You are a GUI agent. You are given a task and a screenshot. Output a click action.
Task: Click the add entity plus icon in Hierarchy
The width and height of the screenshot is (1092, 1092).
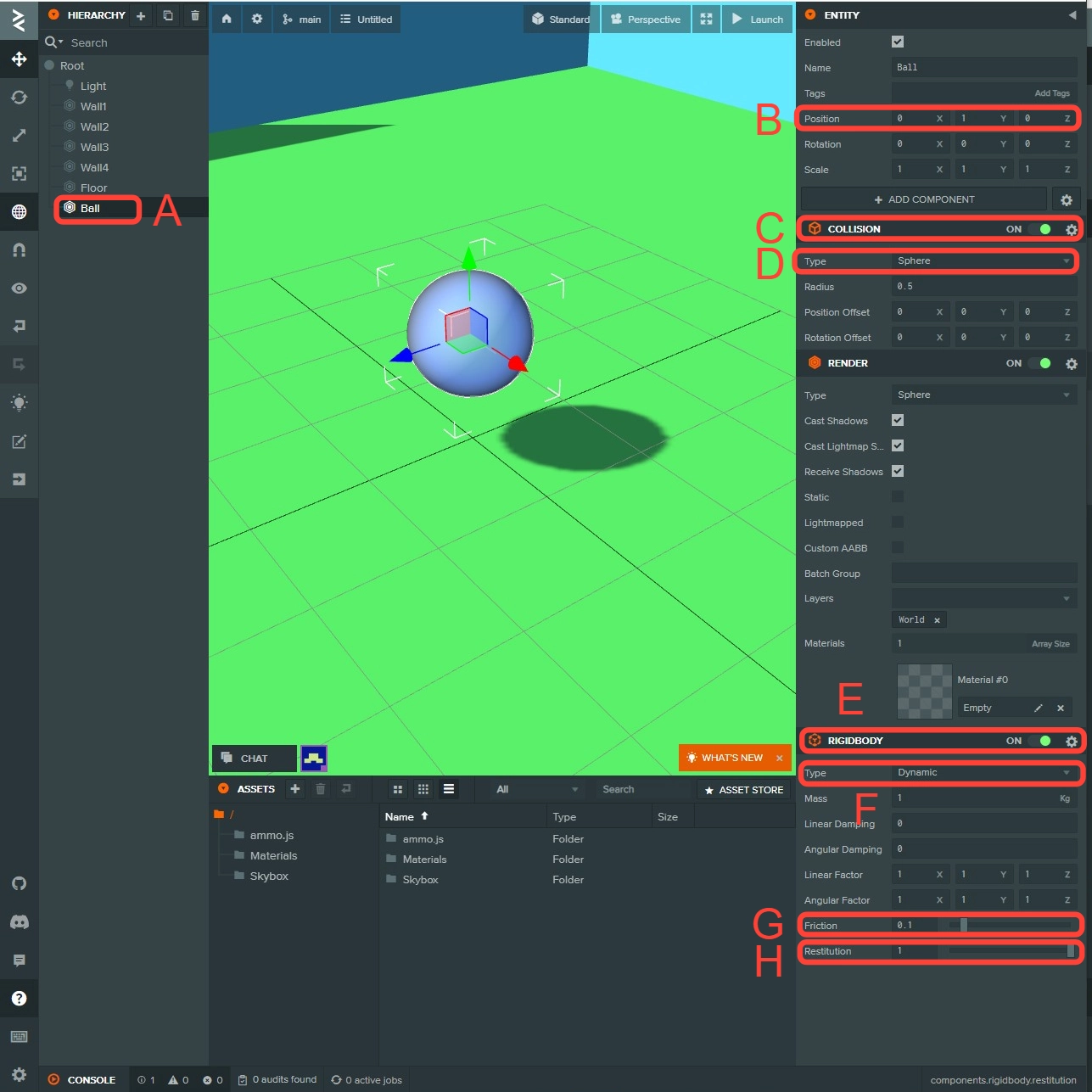[x=141, y=15]
